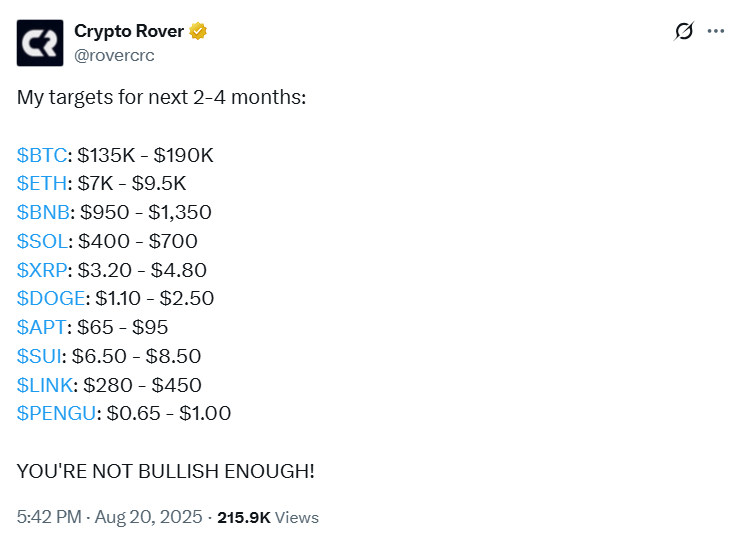Click the 215.9K Views count
Image resolution: width=740 pixels, height=542 pixels.
coord(268,517)
